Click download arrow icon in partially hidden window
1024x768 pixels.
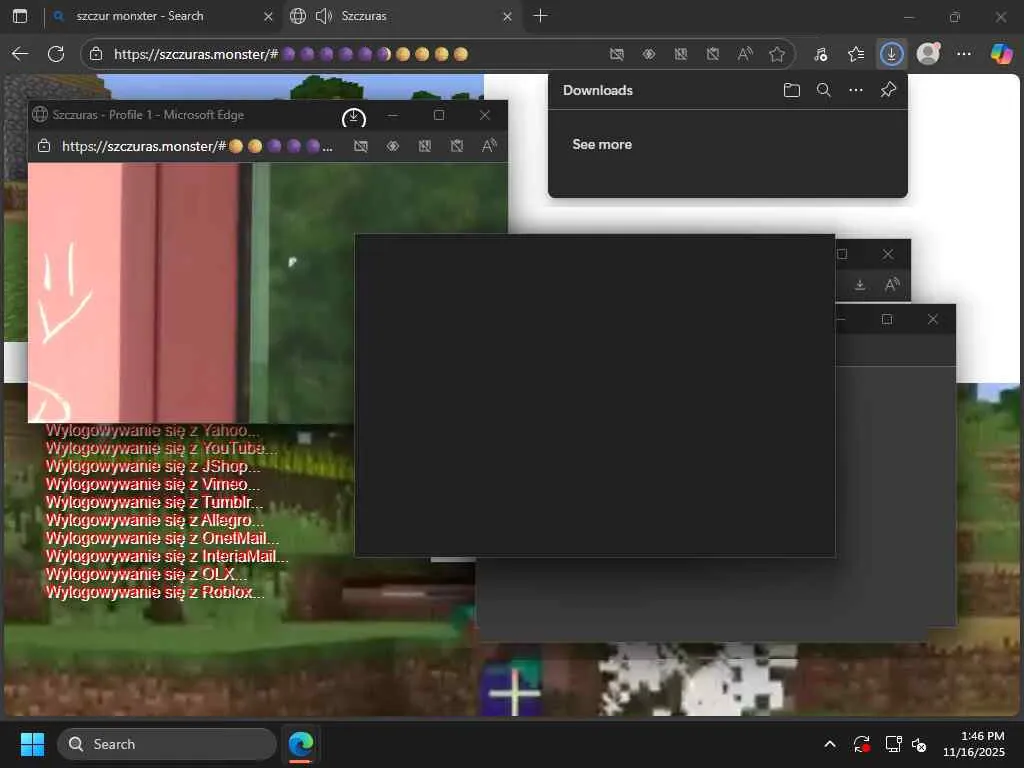[860, 285]
